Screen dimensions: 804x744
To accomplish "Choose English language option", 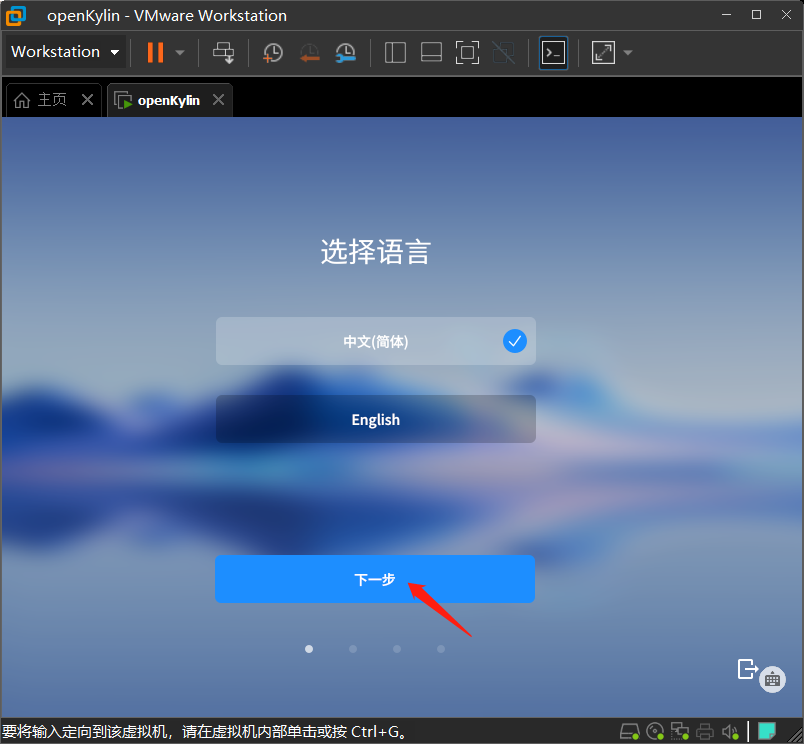I will tap(376, 419).
